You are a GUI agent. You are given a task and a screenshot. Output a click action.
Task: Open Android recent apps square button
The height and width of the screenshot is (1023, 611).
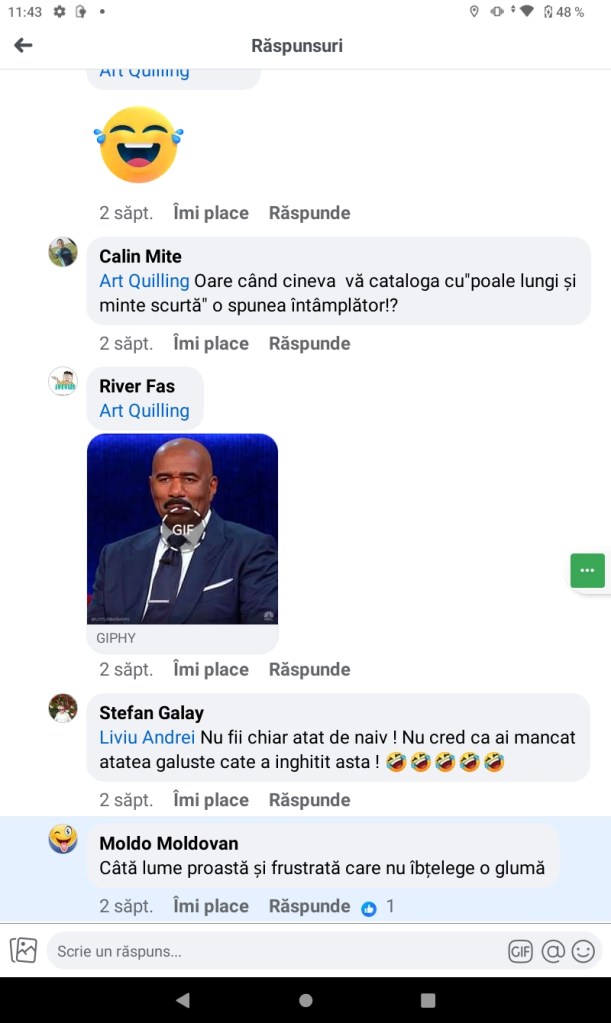pyautogui.click(x=428, y=1000)
